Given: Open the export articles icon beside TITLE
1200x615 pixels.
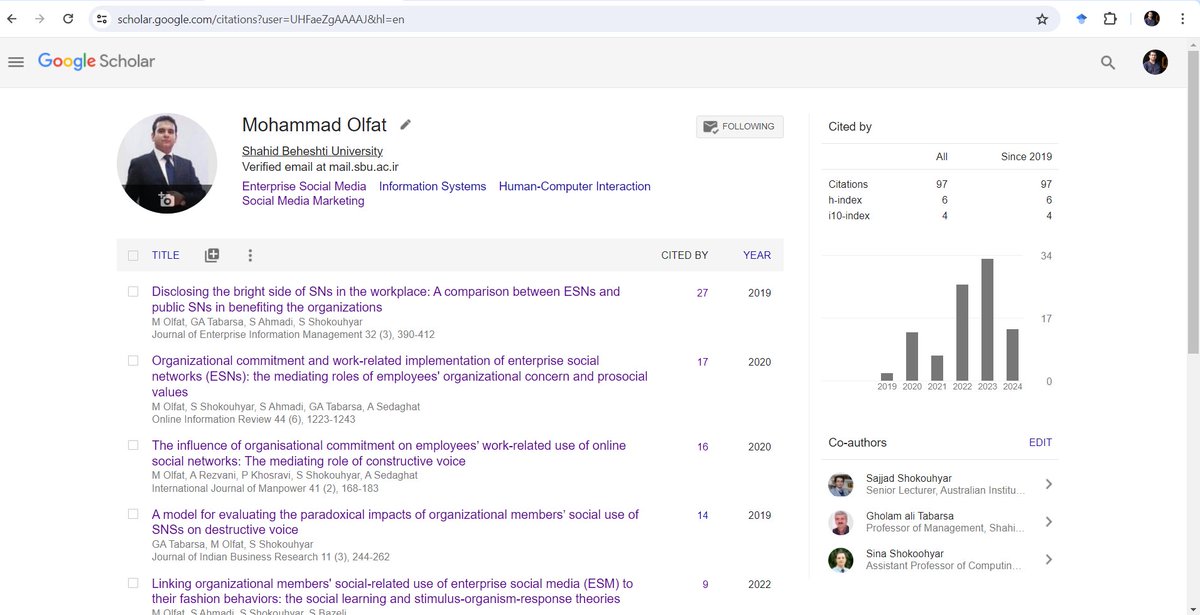Looking at the screenshot, I should click(212, 255).
